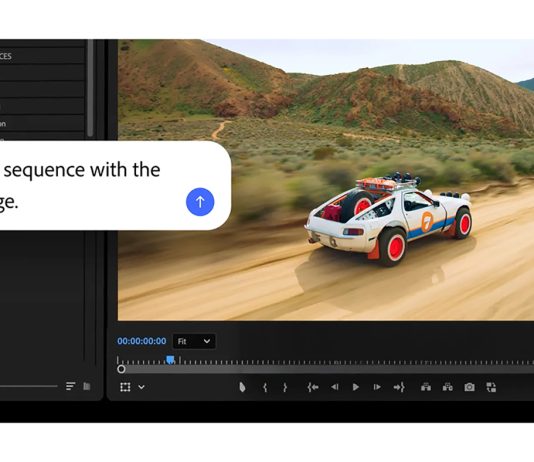Start playback with the Play button
The height and width of the screenshot is (462, 534).
(x=356, y=387)
